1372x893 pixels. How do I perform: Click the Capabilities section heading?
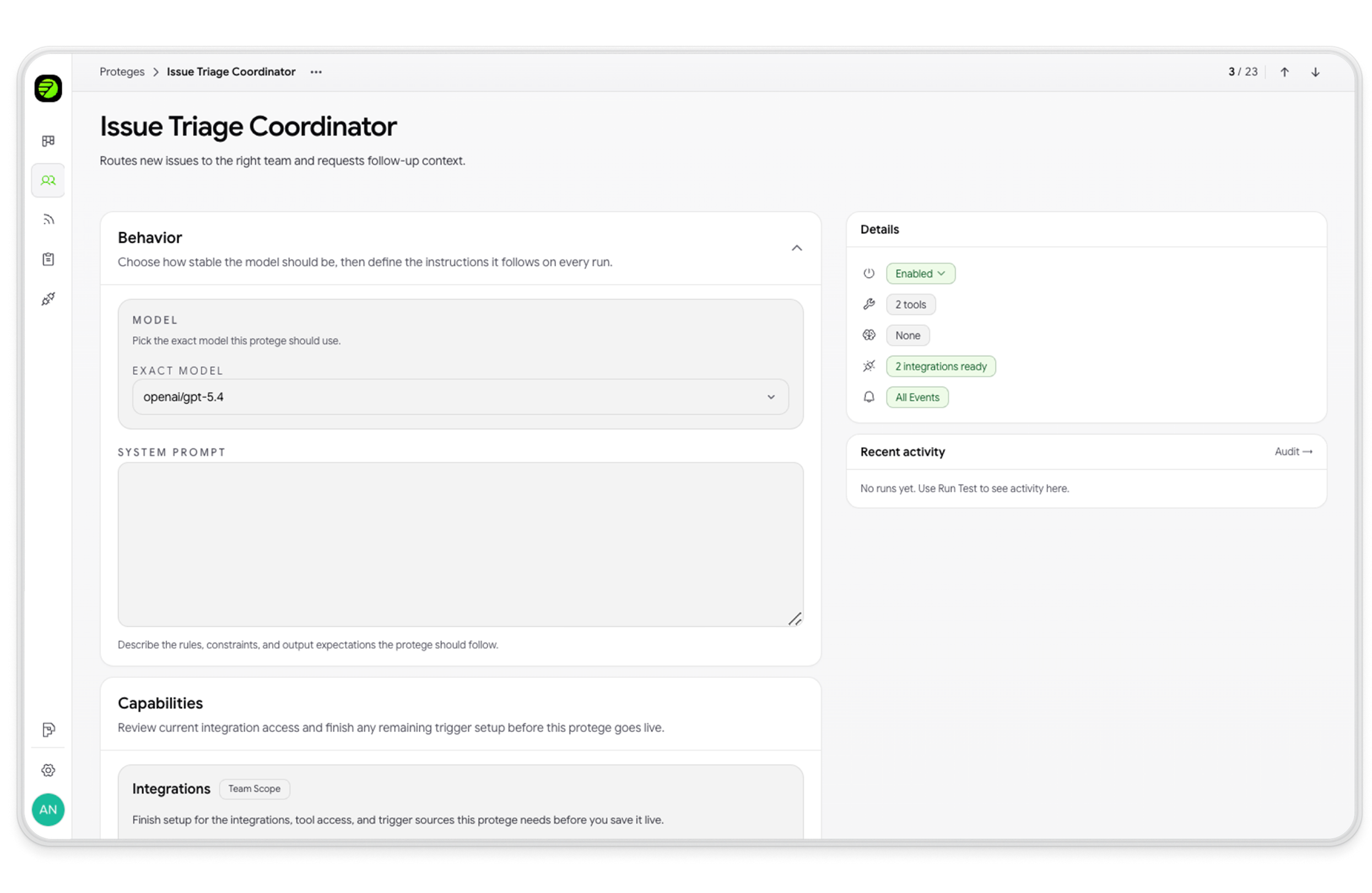click(160, 703)
